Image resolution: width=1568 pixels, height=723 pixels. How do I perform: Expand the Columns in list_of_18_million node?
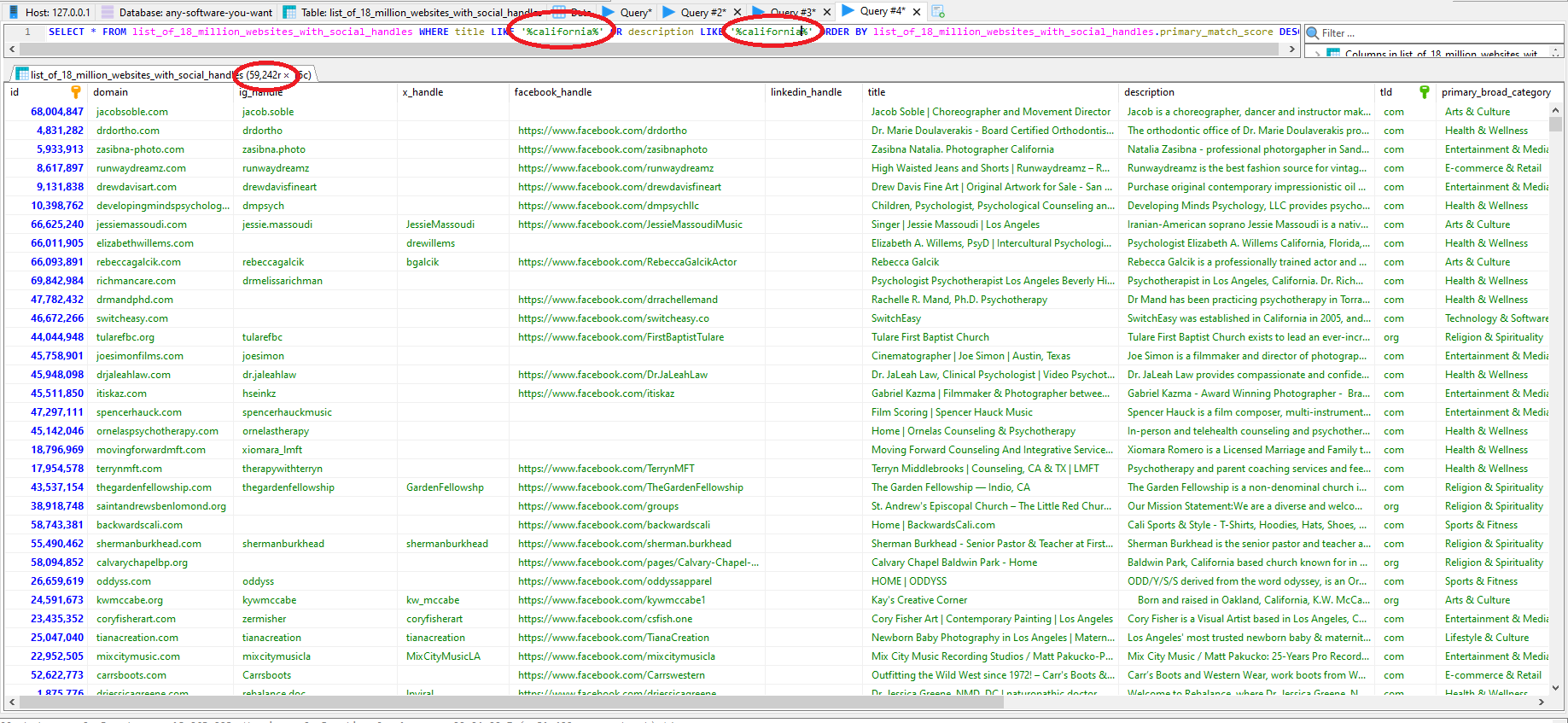click(x=1317, y=54)
